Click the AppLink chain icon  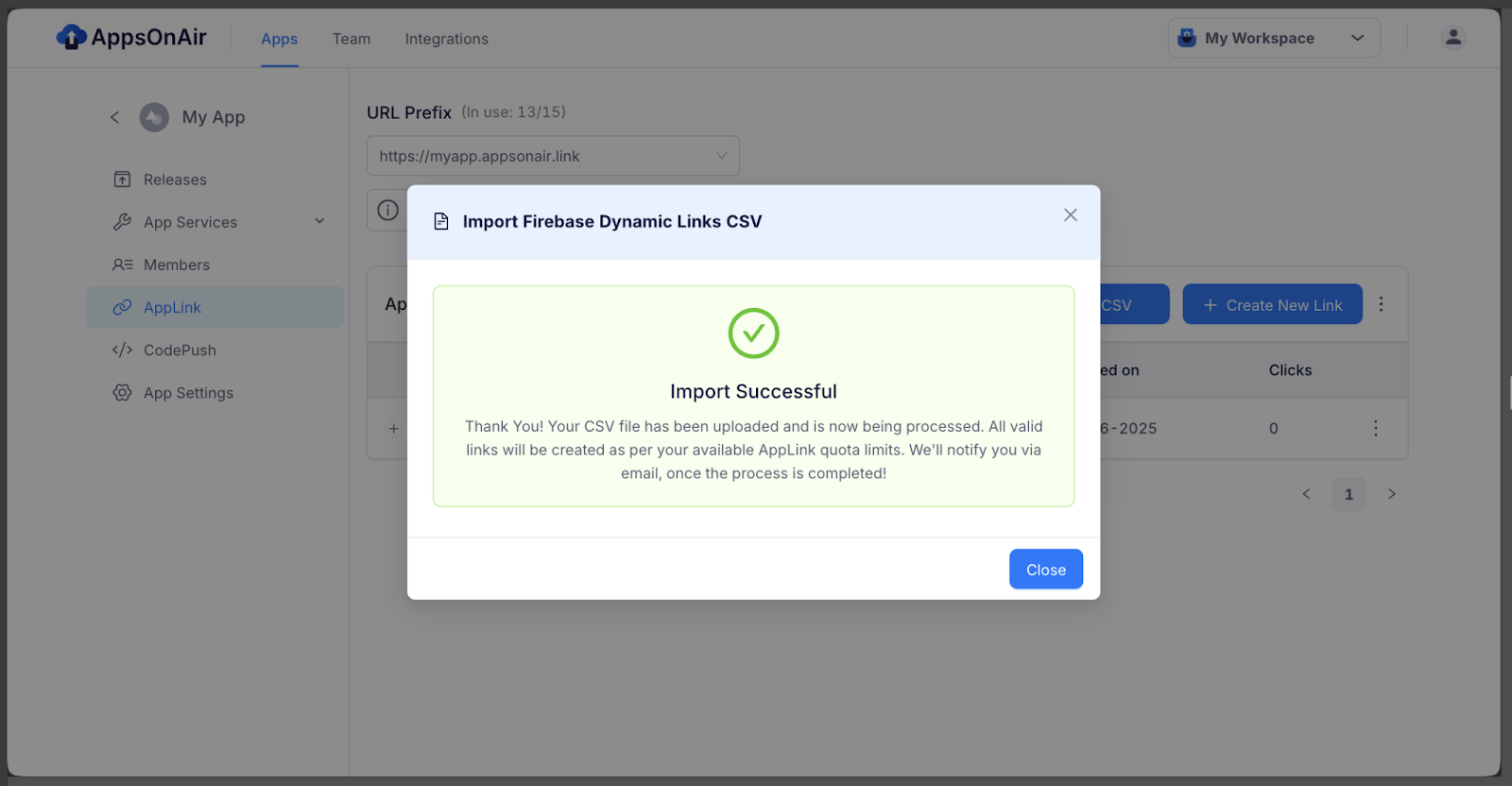[122, 307]
